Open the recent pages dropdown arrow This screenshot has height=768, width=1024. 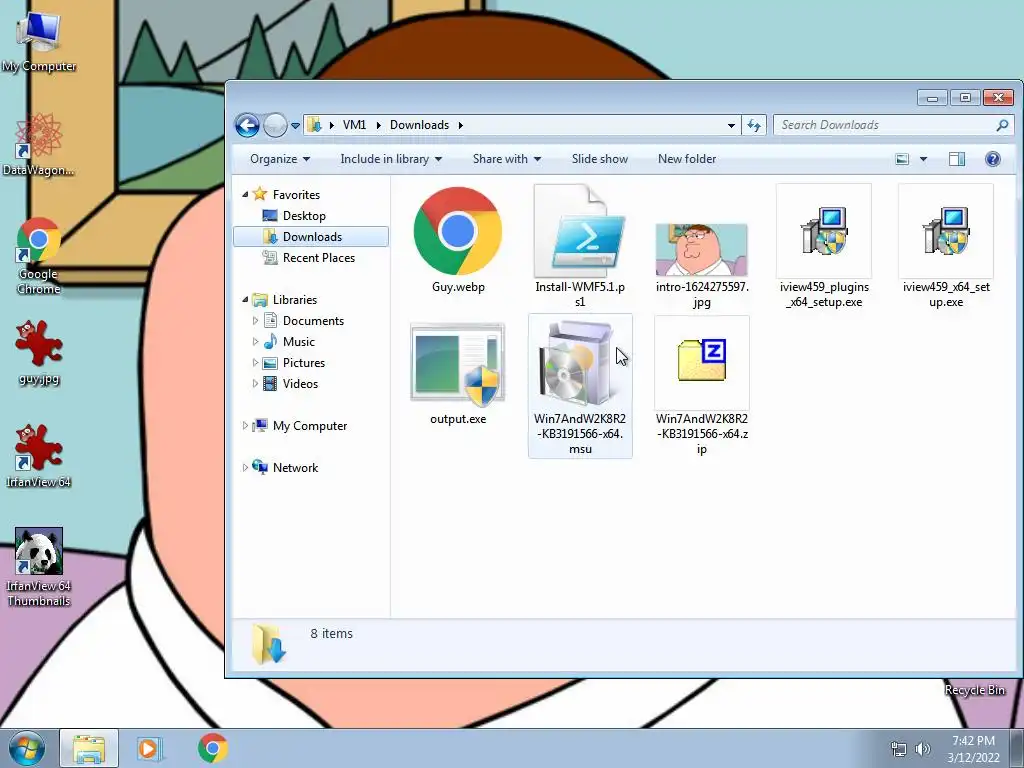coord(295,125)
